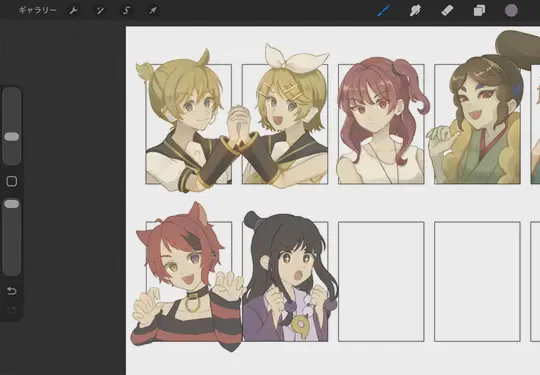Select the Brush tool

coord(384,10)
